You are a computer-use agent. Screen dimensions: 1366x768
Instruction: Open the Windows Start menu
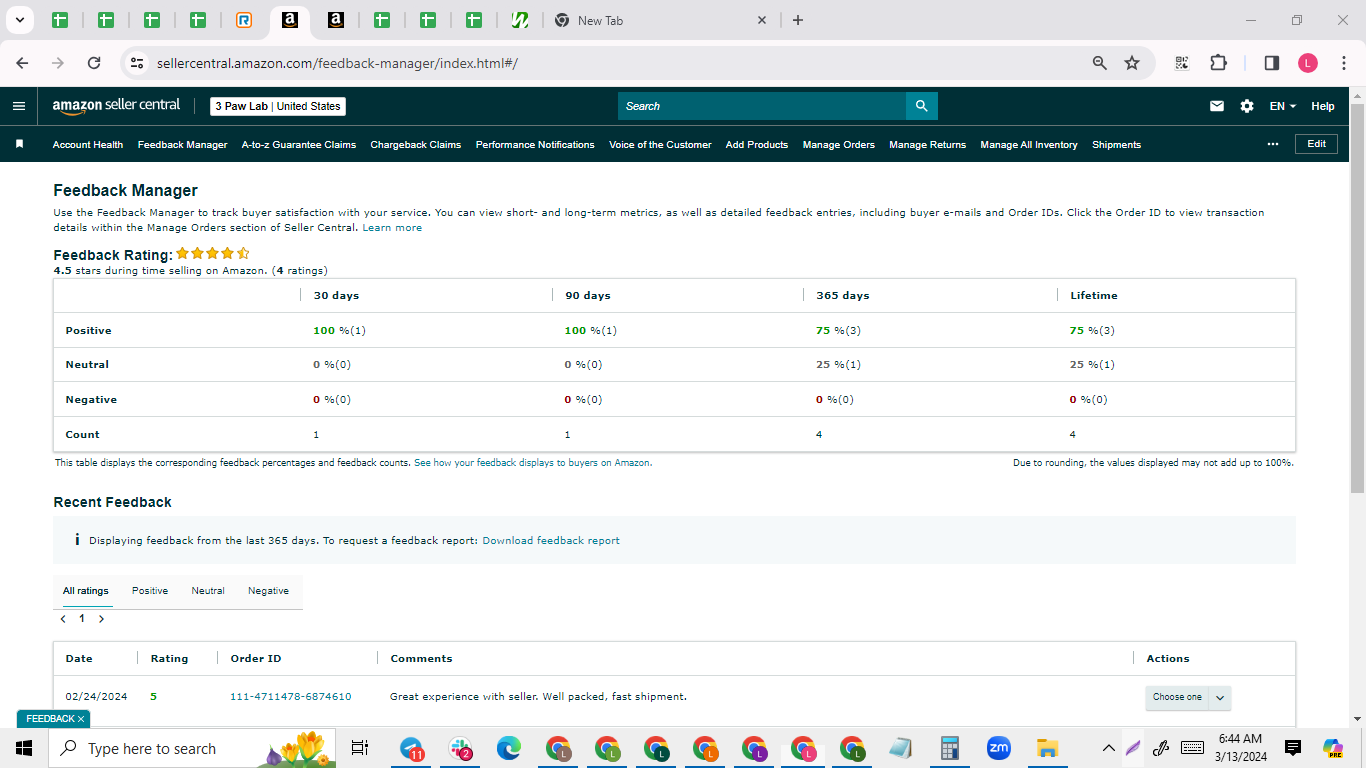24,748
